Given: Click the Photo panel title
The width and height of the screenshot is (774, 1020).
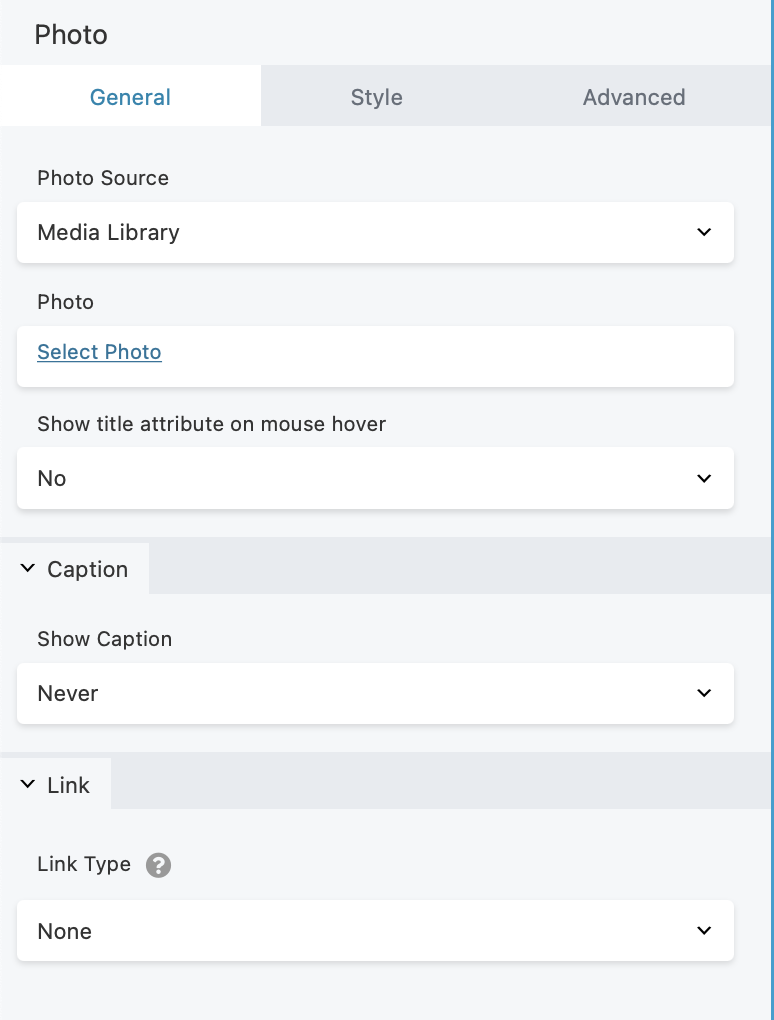Looking at the screenshot, I should (71, 34).
